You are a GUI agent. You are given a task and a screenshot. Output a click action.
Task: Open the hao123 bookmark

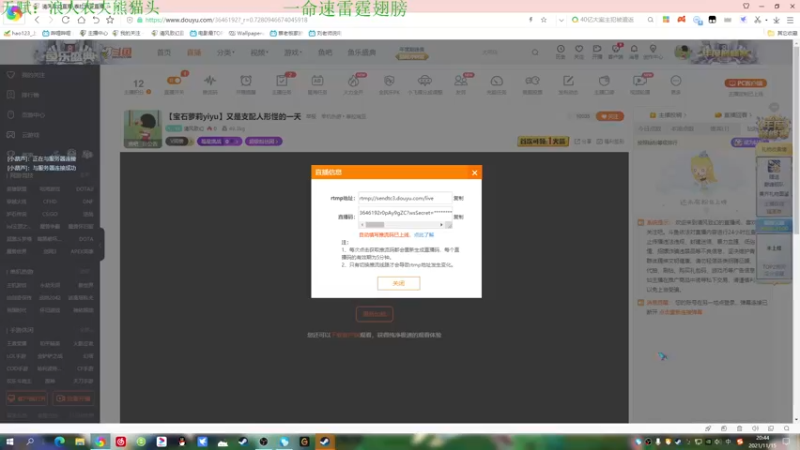pyautogui.click(x=20, y=33)
